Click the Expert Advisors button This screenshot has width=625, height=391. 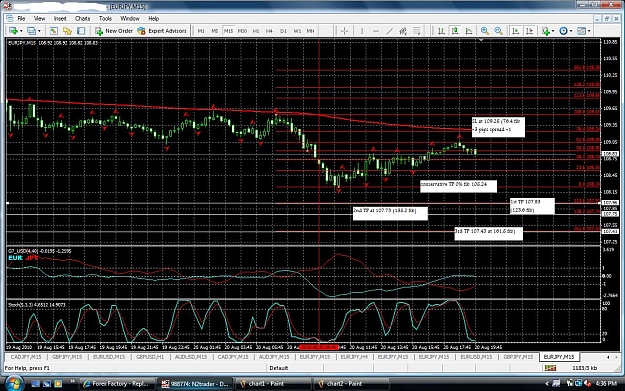click(162, 31)
